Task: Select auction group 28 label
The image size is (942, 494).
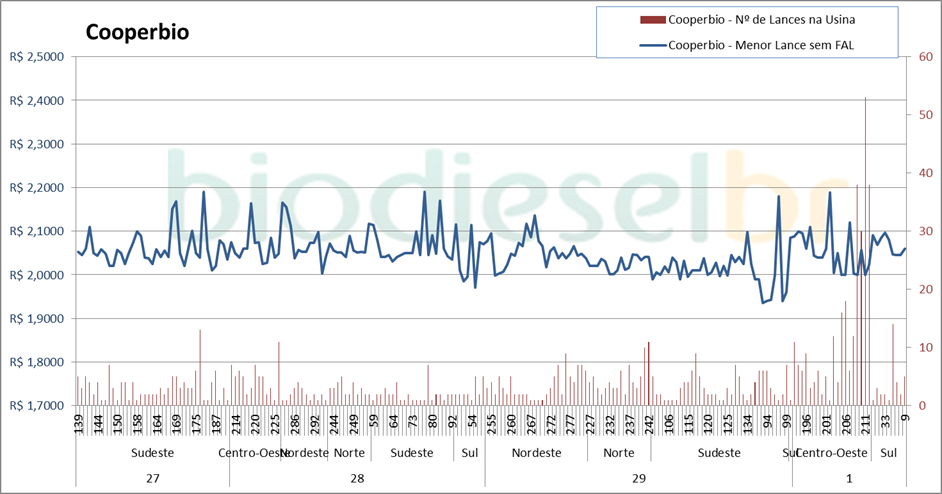Action: tap(356, 478)
